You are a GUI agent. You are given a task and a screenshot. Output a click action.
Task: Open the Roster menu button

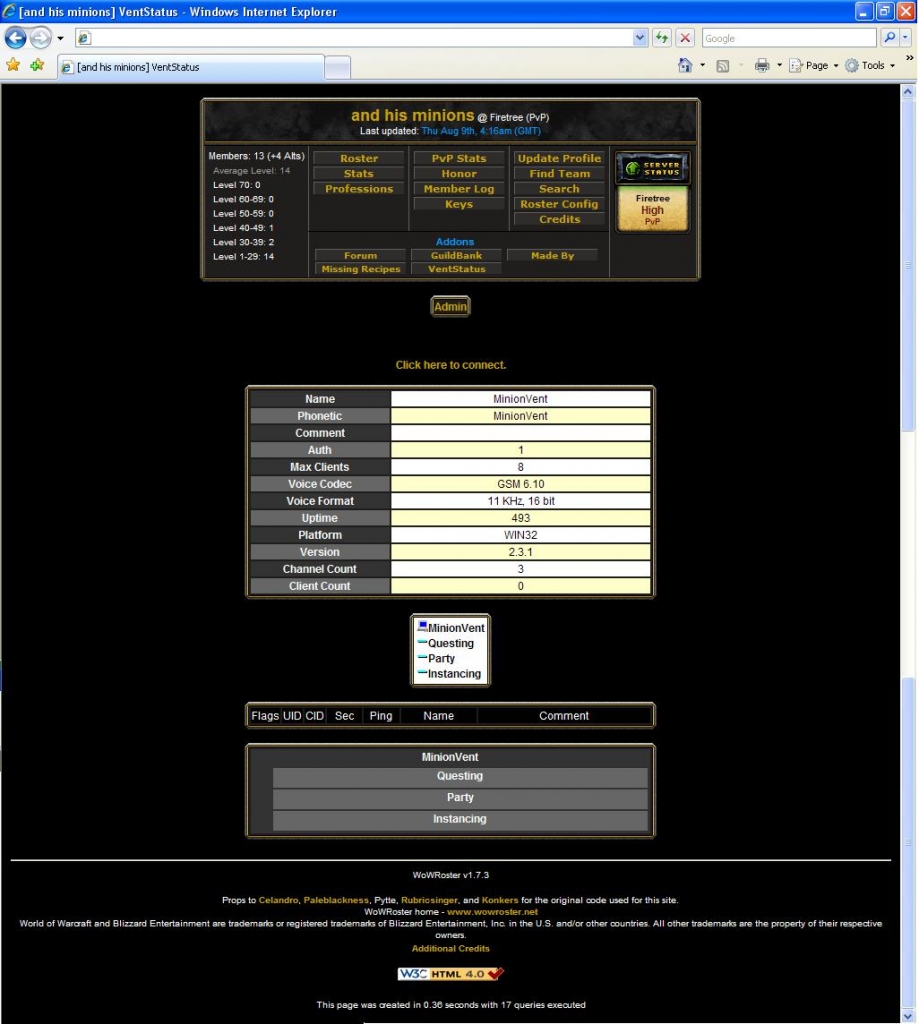[x=359, y=158]
